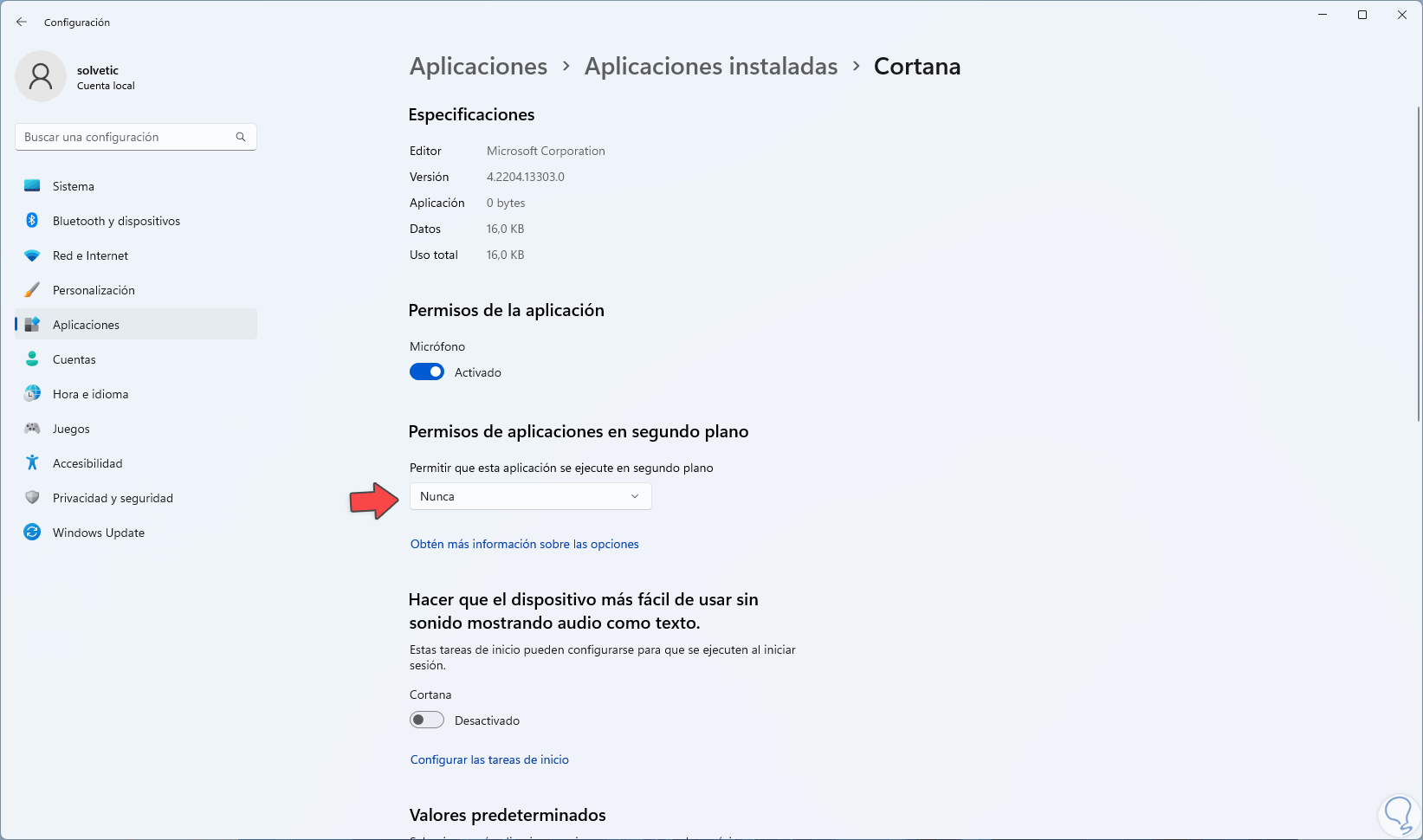Turn off the Micrófono toggle

tap(427, 372)
